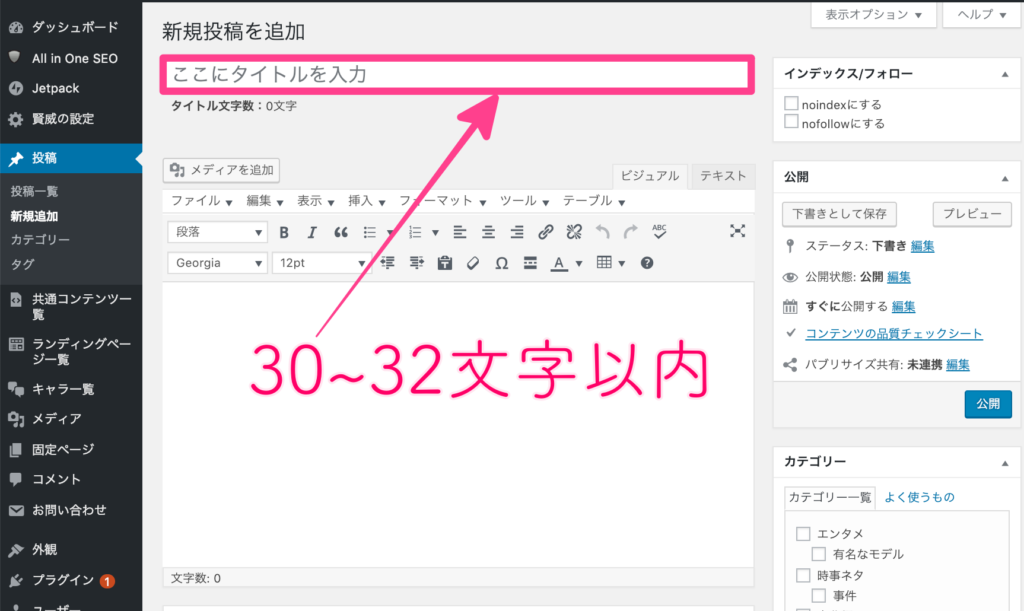Open the Georgia font family dropdown
Viewport: 1024px width, 611px height.
point(217,263)
